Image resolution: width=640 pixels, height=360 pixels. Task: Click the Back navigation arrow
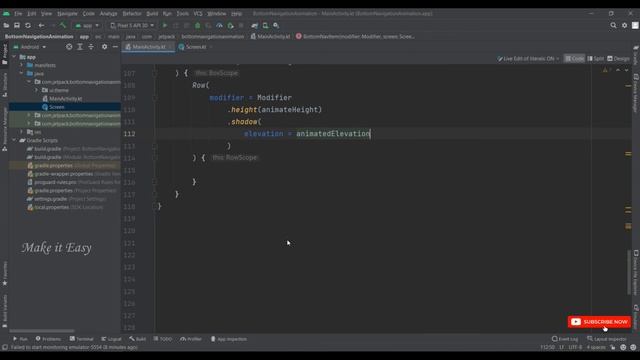[x=41, y=25]
